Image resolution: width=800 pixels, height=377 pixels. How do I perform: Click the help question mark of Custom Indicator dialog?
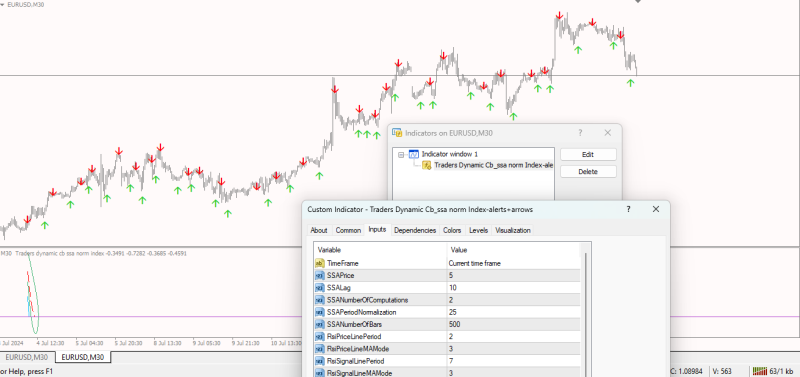coord(628,209)
